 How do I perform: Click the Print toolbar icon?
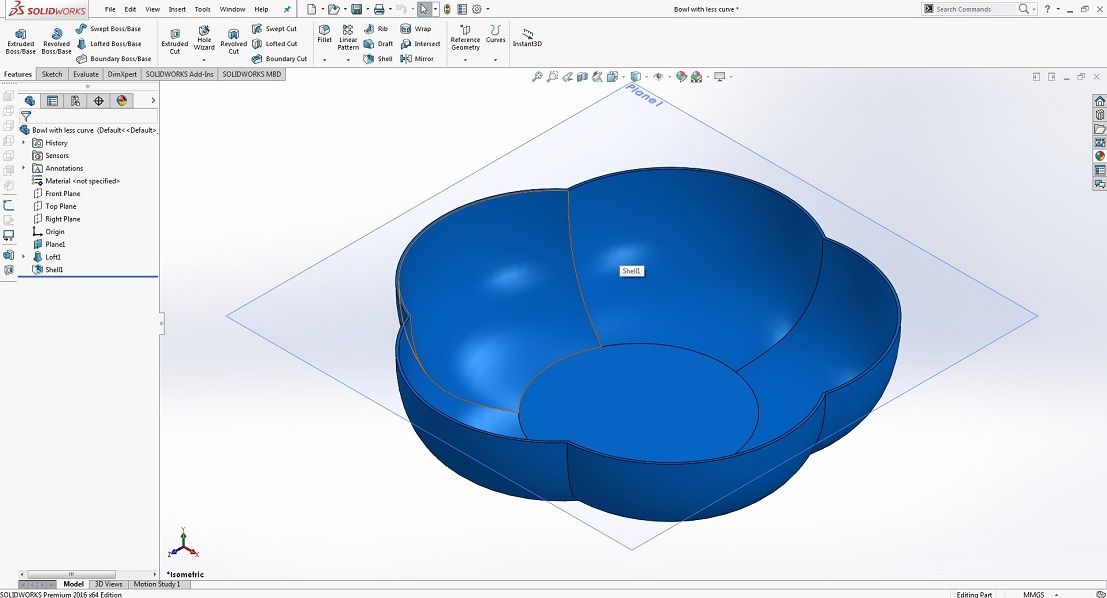pos(379,9)
